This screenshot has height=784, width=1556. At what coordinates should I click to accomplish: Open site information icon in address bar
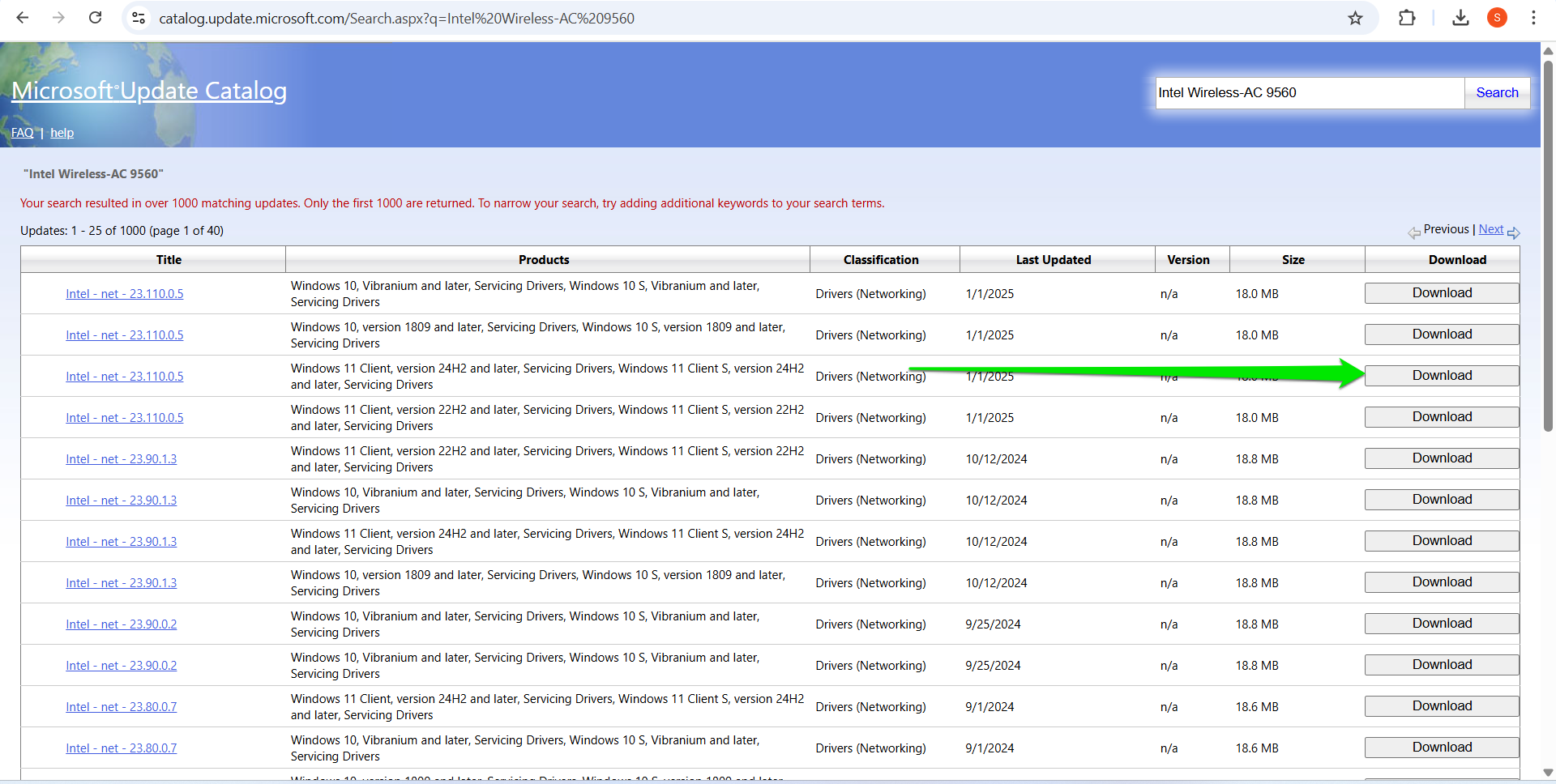tap(139, 18)
